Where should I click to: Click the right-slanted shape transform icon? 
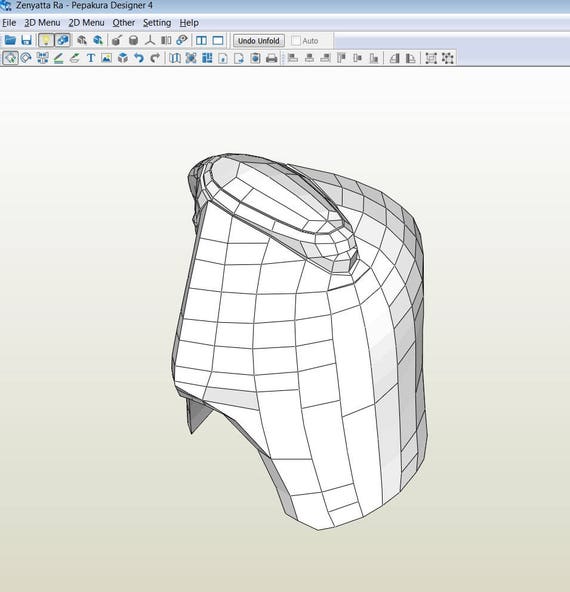coord(411,58)
